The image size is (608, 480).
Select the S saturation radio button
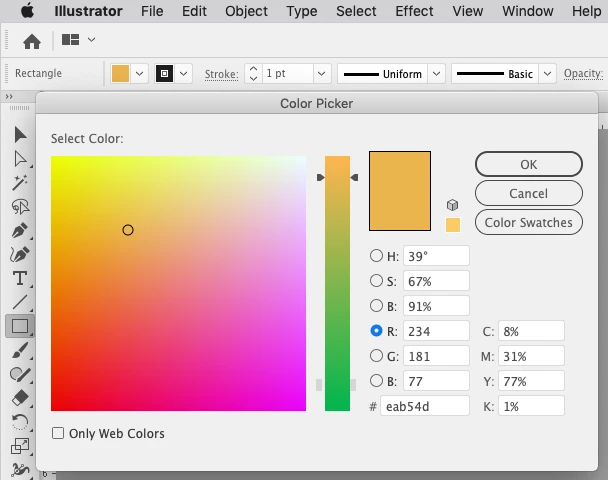pos(376,281)
